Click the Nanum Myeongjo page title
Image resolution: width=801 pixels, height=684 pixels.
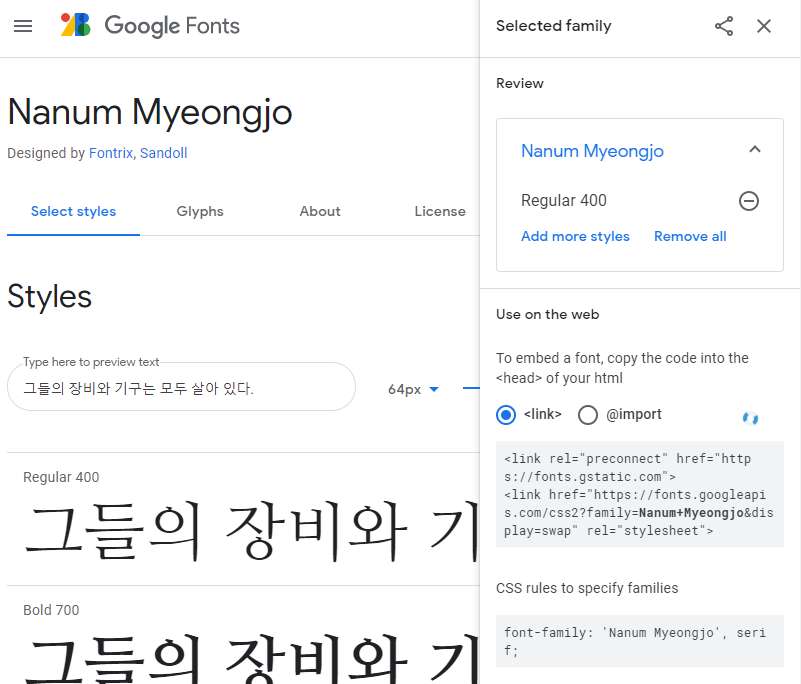click(x=150, y=113)
